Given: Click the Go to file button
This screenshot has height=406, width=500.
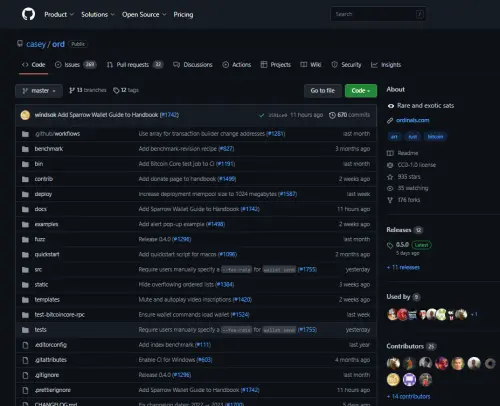Looking at the screenshot, I should point(323,91).
